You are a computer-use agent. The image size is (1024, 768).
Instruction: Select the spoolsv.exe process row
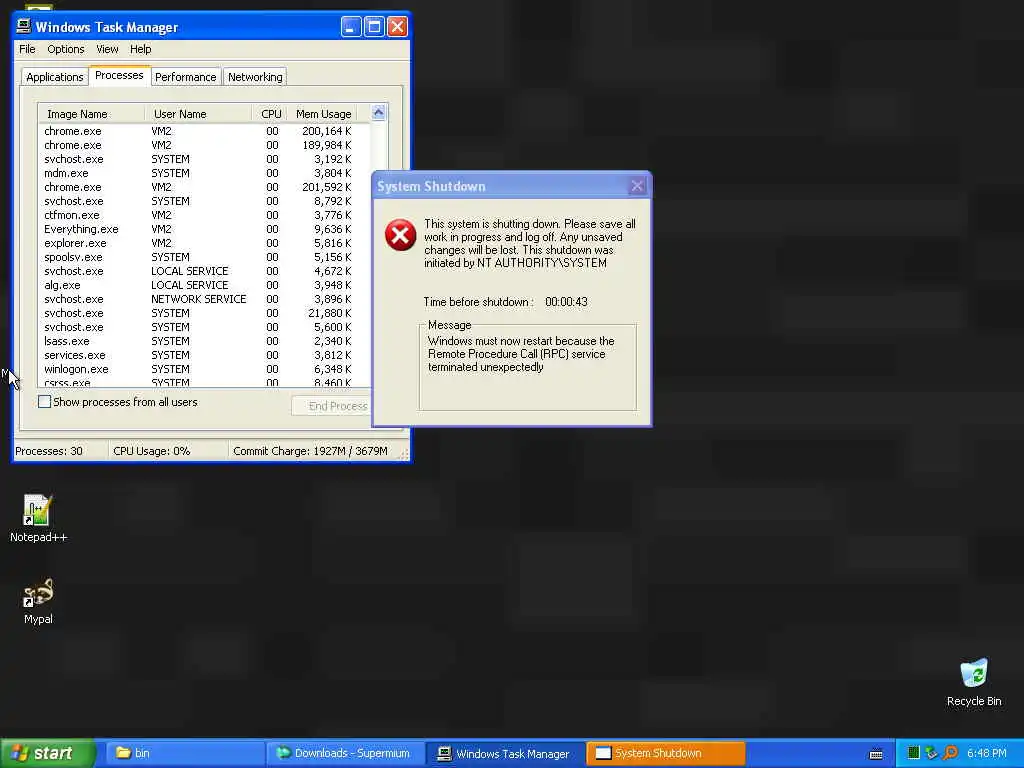[x=204, y=257]
